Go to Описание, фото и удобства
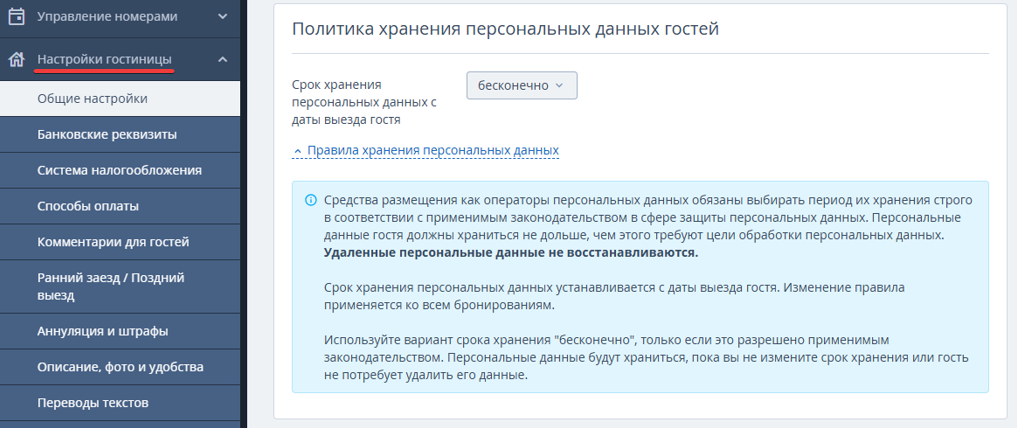 [120, 367]
